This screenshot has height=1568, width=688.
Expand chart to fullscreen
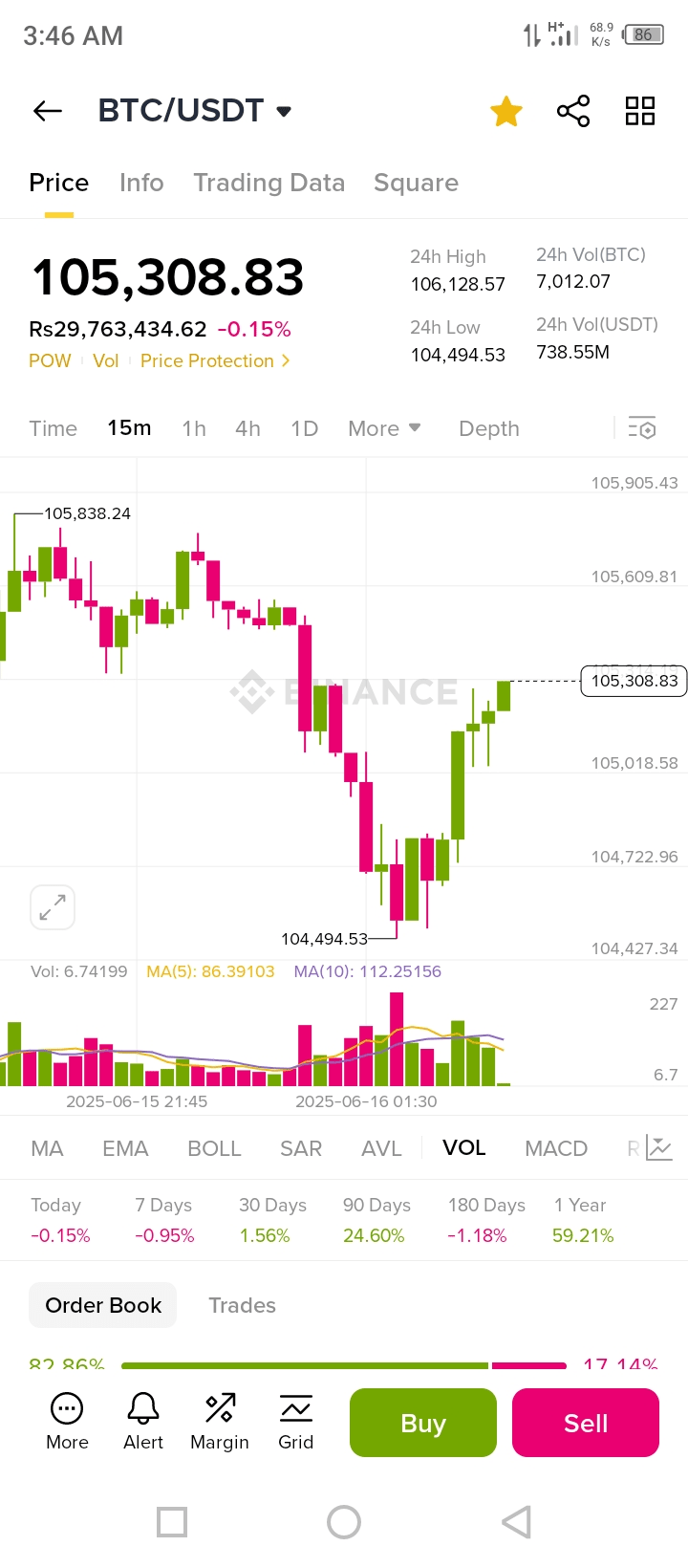tap(53, 906)
